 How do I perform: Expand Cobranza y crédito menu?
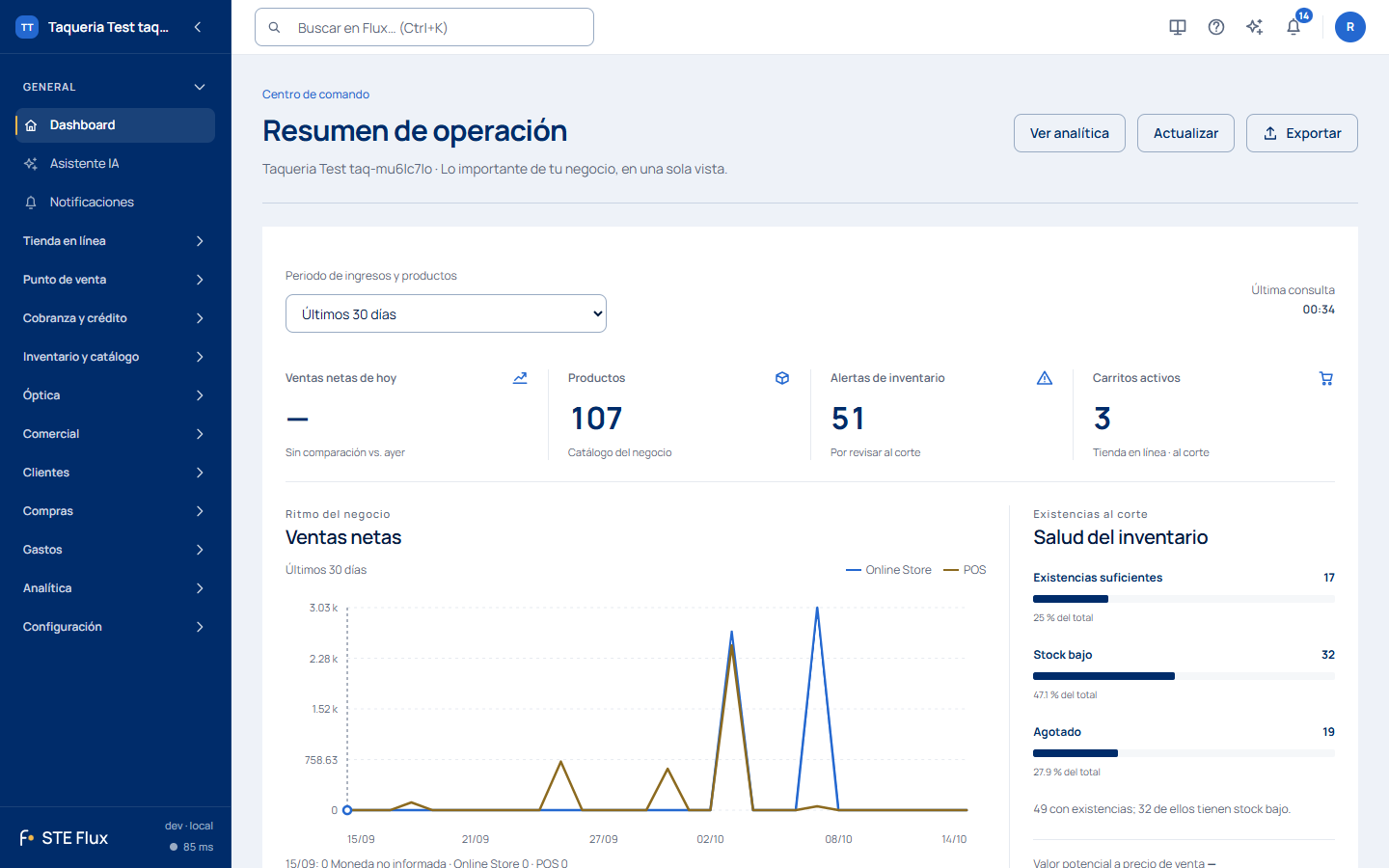point(115,318)
